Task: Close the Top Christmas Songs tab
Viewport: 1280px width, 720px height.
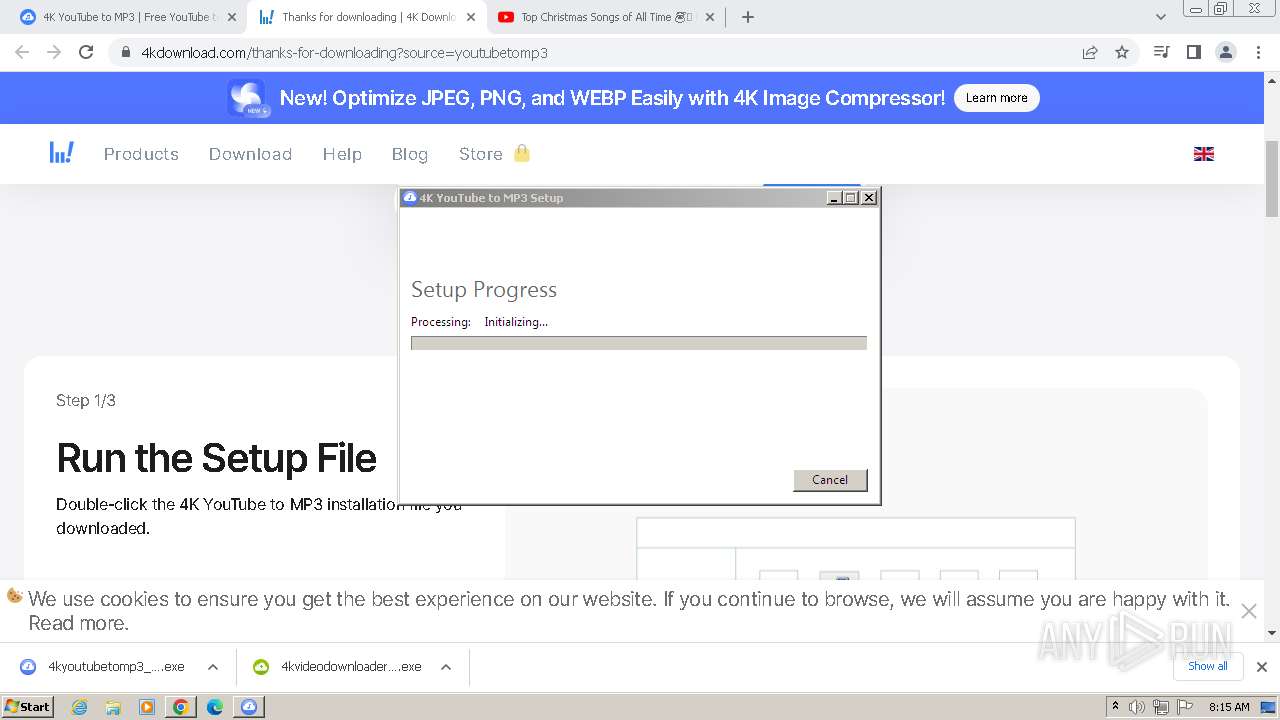Action: pyautogui.click(x=710, y=17)
